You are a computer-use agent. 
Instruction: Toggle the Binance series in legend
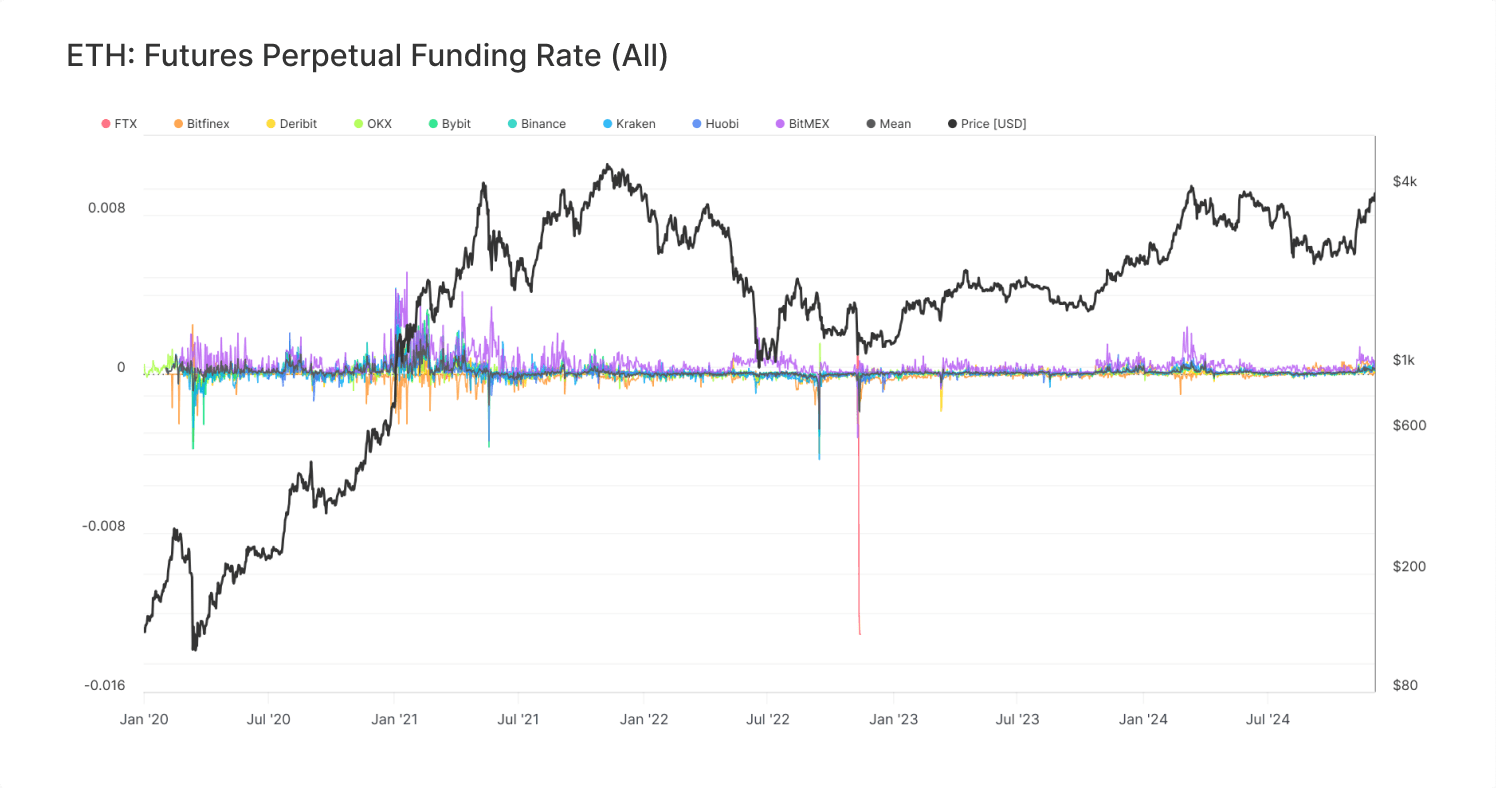coord(537,124)
